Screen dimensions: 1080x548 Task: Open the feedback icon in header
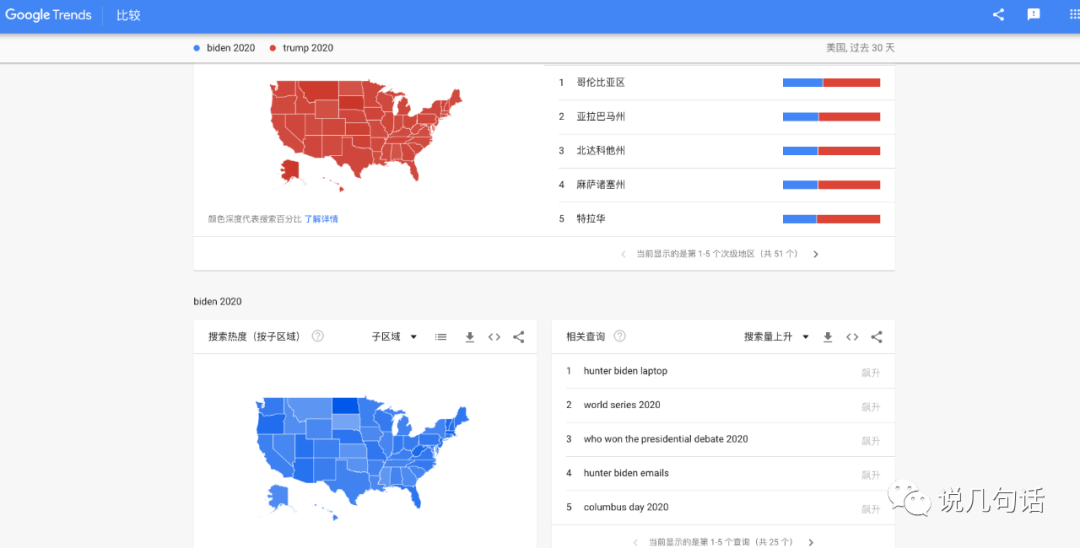pyautogui.click(x=1033, y=15)
